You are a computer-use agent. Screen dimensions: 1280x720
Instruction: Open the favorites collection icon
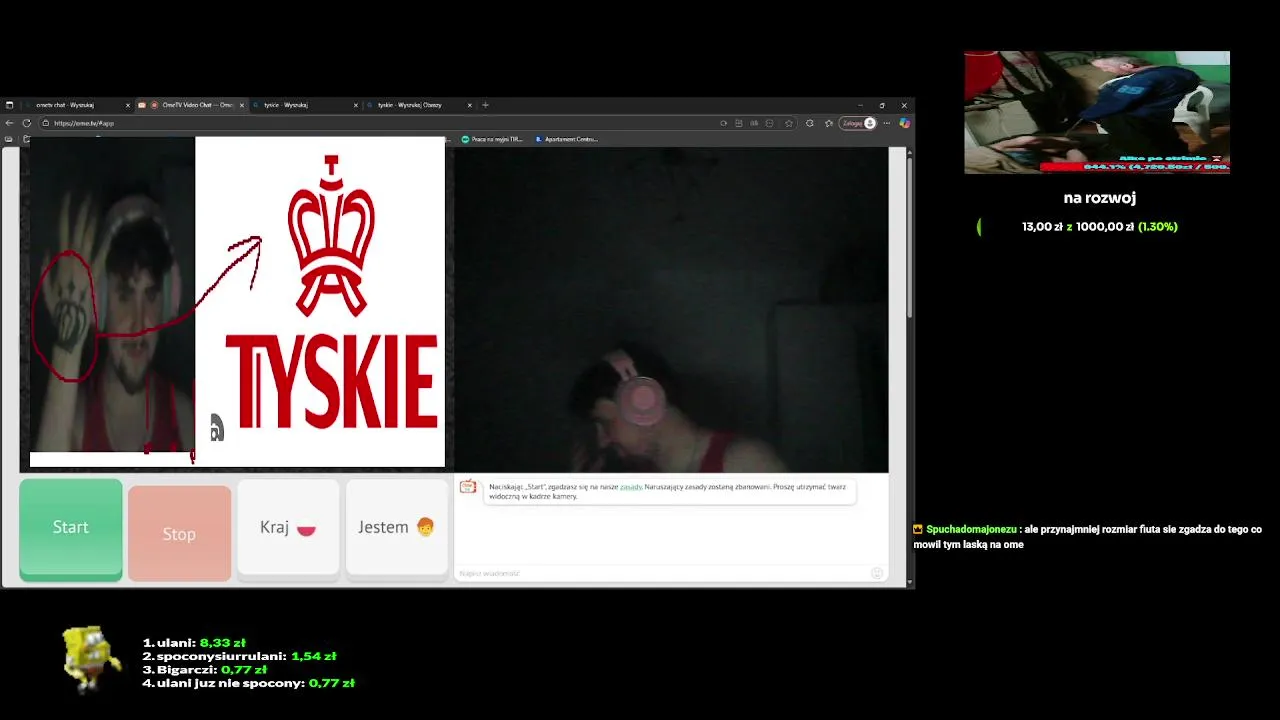(828, 123)
